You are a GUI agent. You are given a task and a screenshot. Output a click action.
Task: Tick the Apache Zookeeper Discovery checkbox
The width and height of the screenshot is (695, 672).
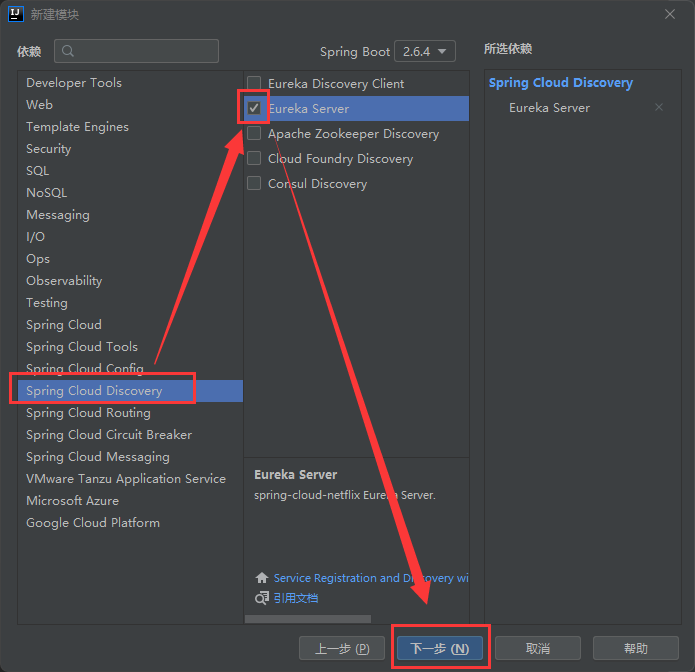pyautogui.click(x=254, y=134)
